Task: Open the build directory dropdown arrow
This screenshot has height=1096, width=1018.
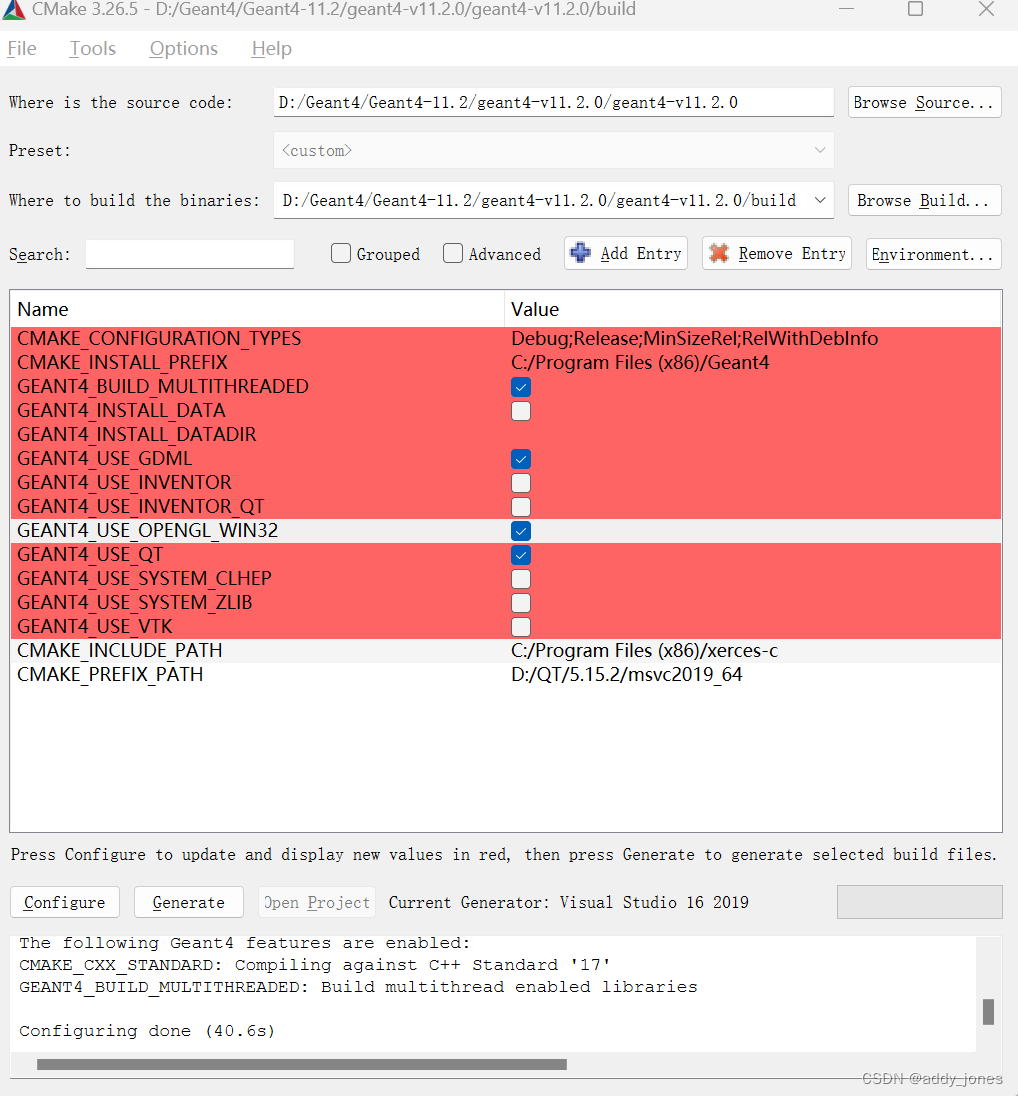Action: [x=820, y=200]
